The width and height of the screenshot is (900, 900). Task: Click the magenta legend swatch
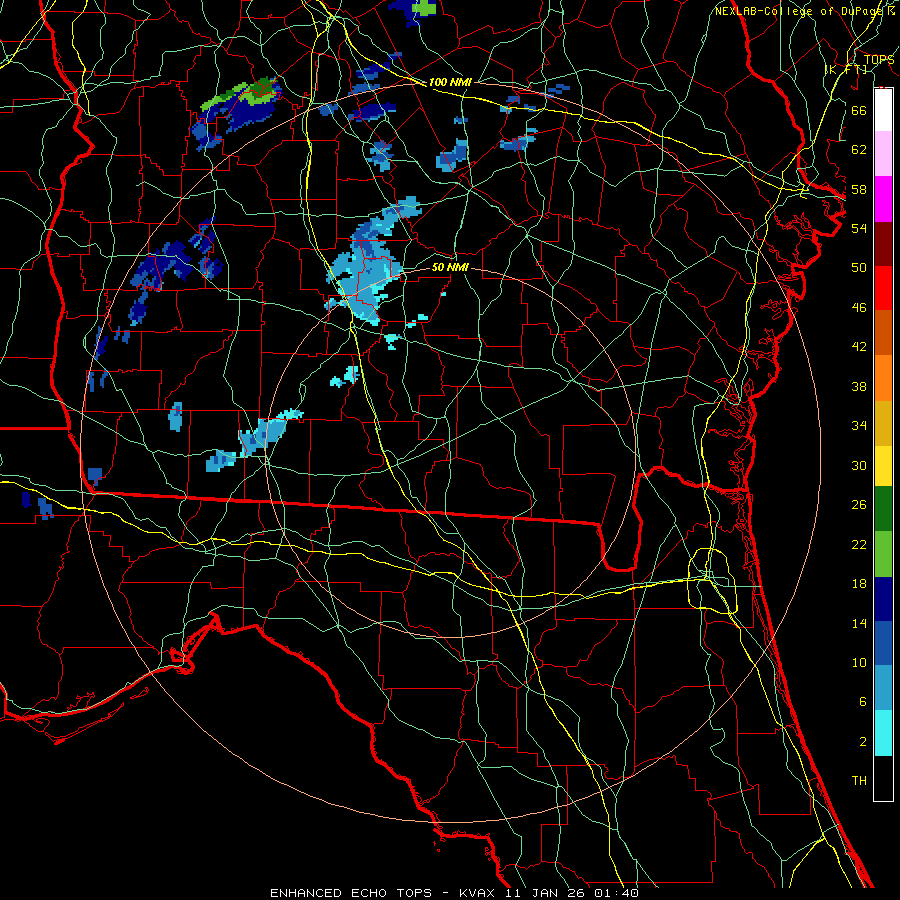pyautogui.click(x=883, y=199)
